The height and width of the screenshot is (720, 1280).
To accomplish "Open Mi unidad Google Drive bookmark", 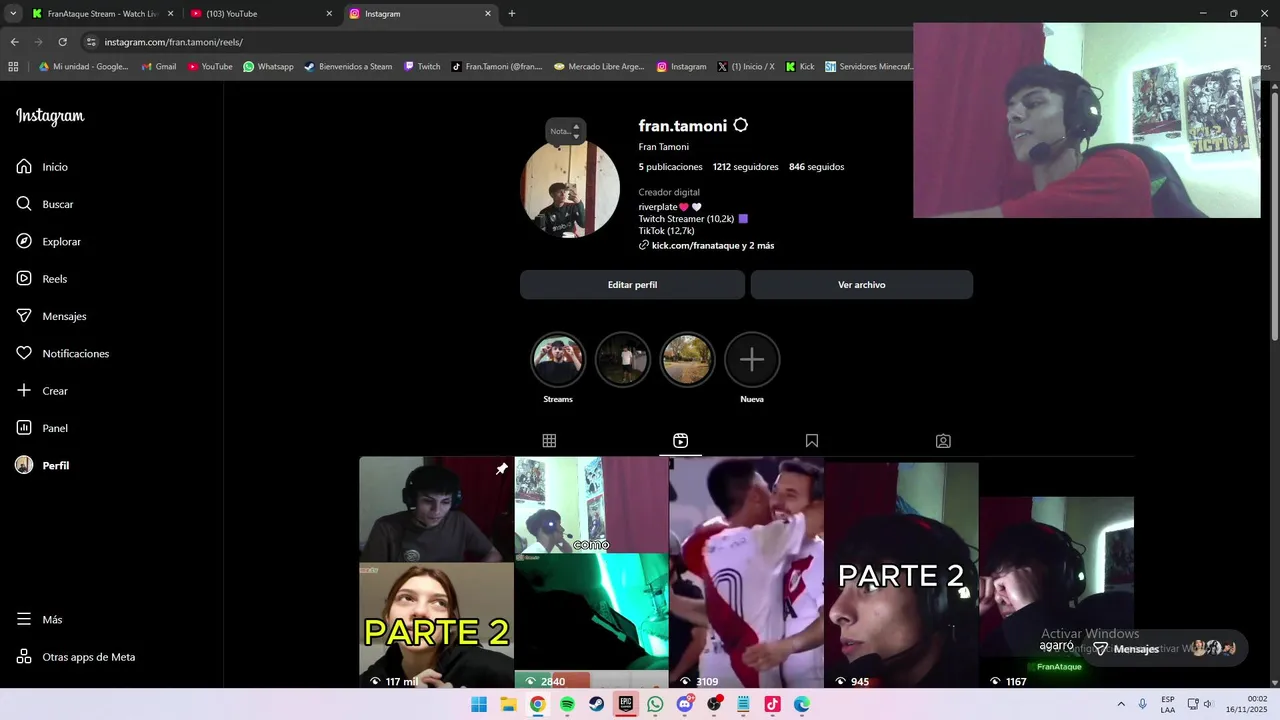I will tap(84, 67).
